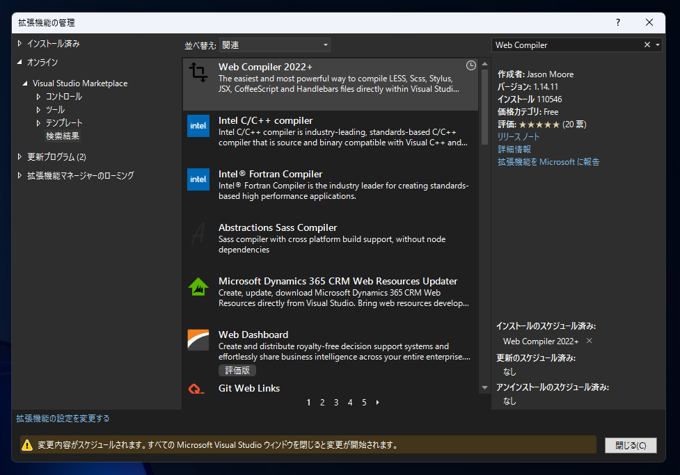Click the バージョン: 1.14.11 text
The width and height of the screenshot is (680, 475).
pos(527,87)
